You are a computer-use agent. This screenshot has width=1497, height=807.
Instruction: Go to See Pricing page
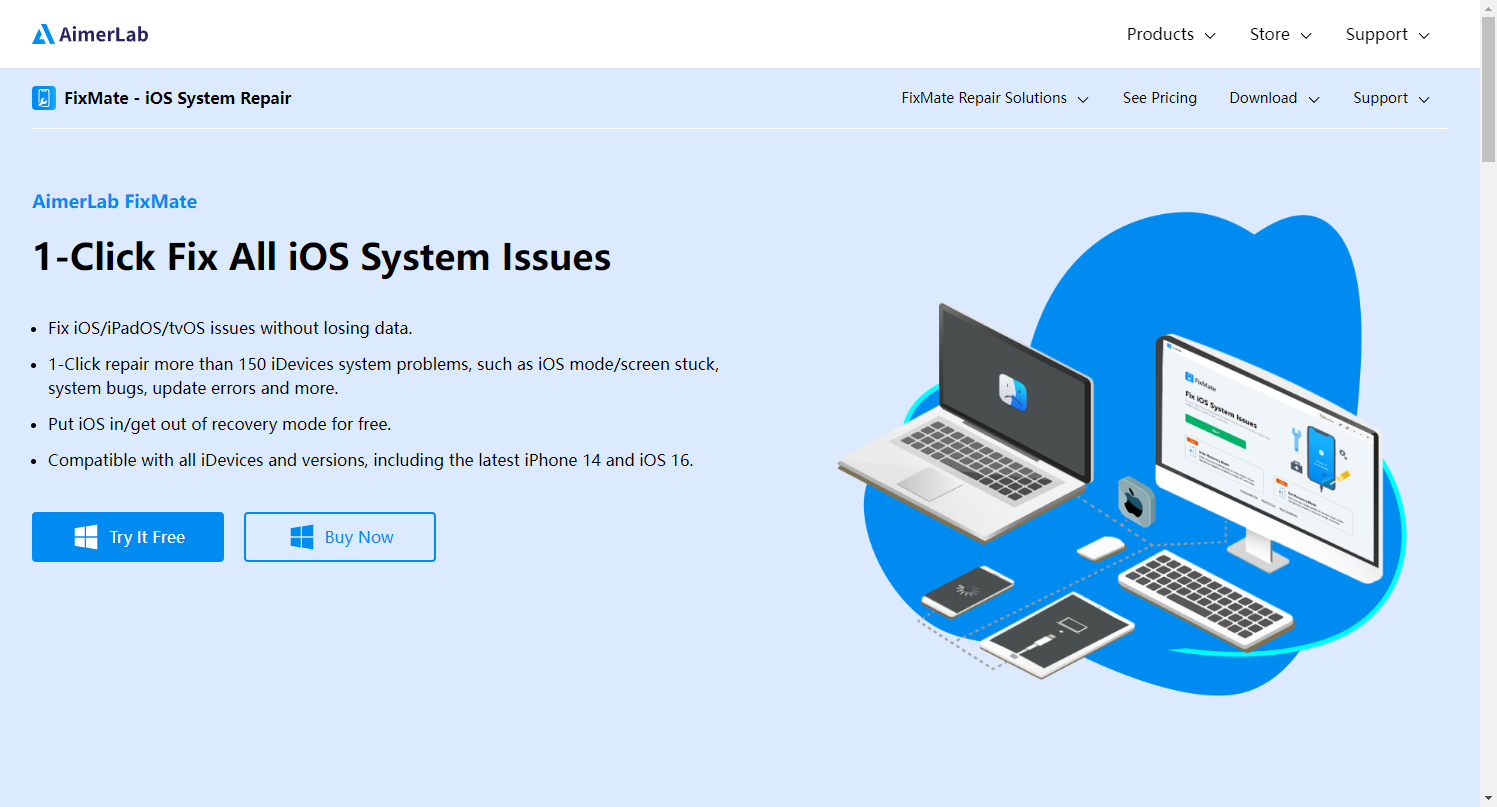click(1159, 98)
